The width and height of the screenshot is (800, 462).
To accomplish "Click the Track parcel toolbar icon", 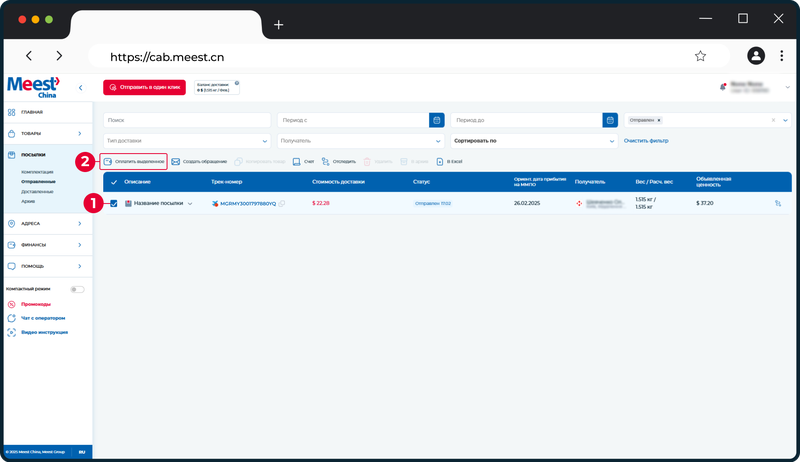I will pyautogui.click(x=325, y=162).
